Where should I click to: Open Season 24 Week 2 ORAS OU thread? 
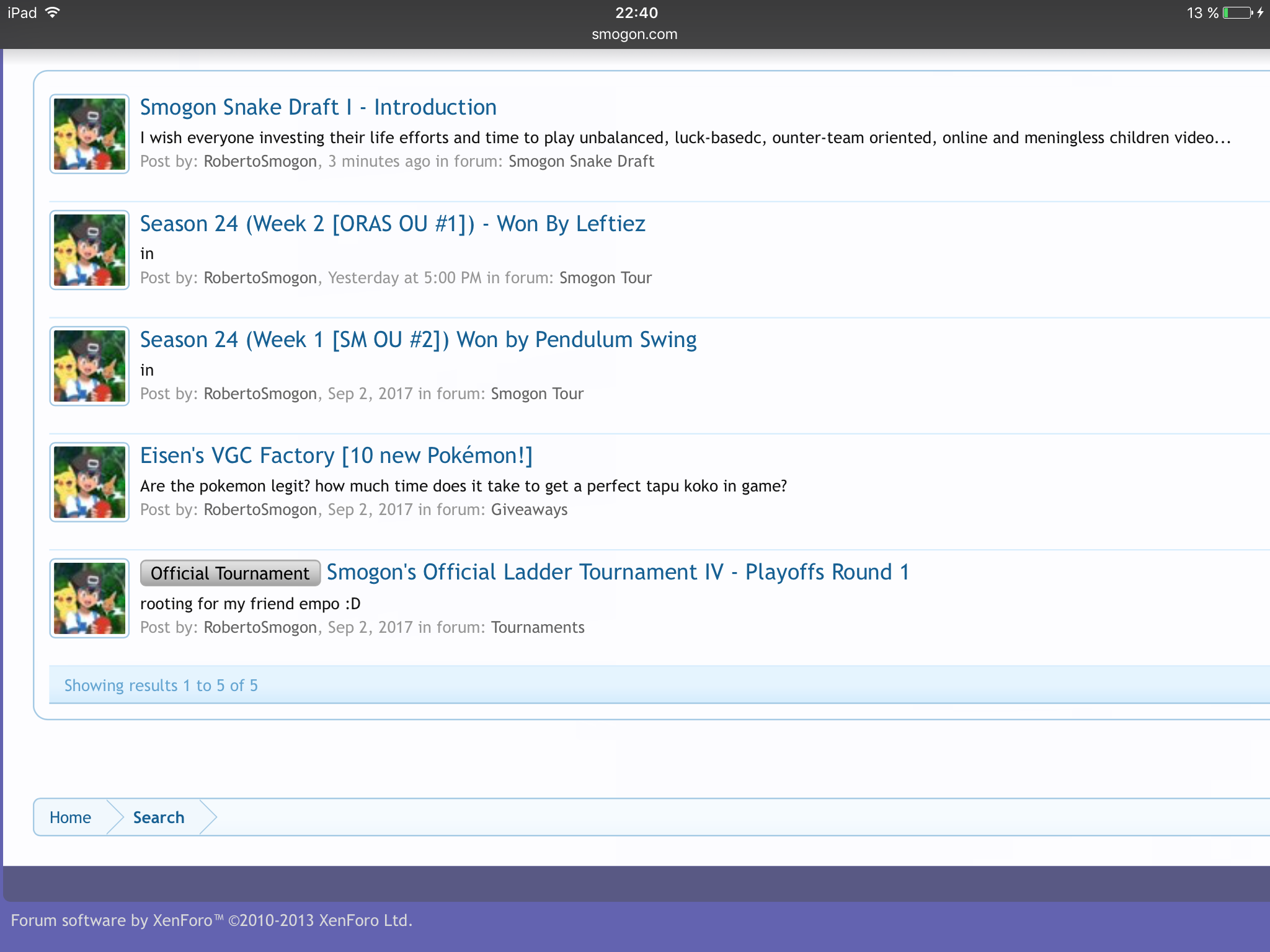coord(393,224)
